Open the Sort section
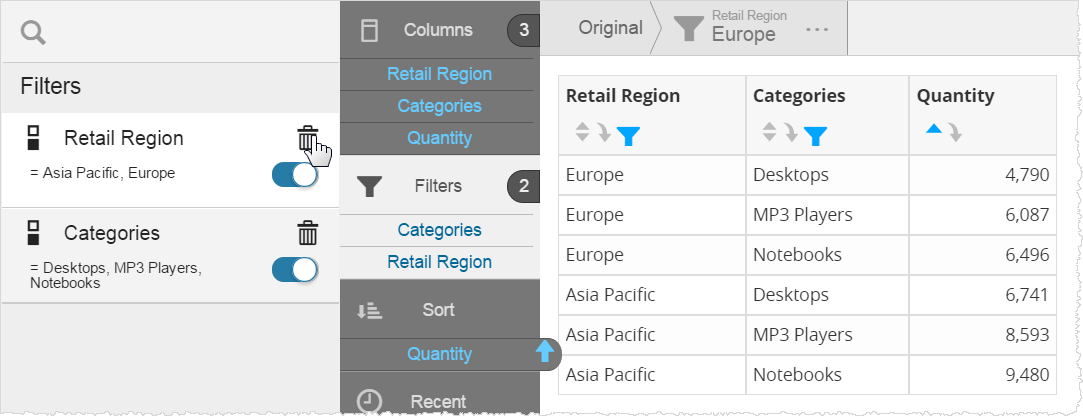 tap(438, 310)
